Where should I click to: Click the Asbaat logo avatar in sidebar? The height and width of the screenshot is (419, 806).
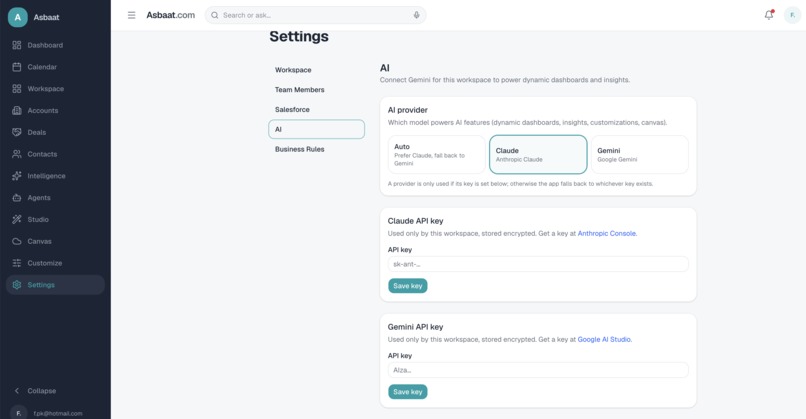click(x=17, y=17)
